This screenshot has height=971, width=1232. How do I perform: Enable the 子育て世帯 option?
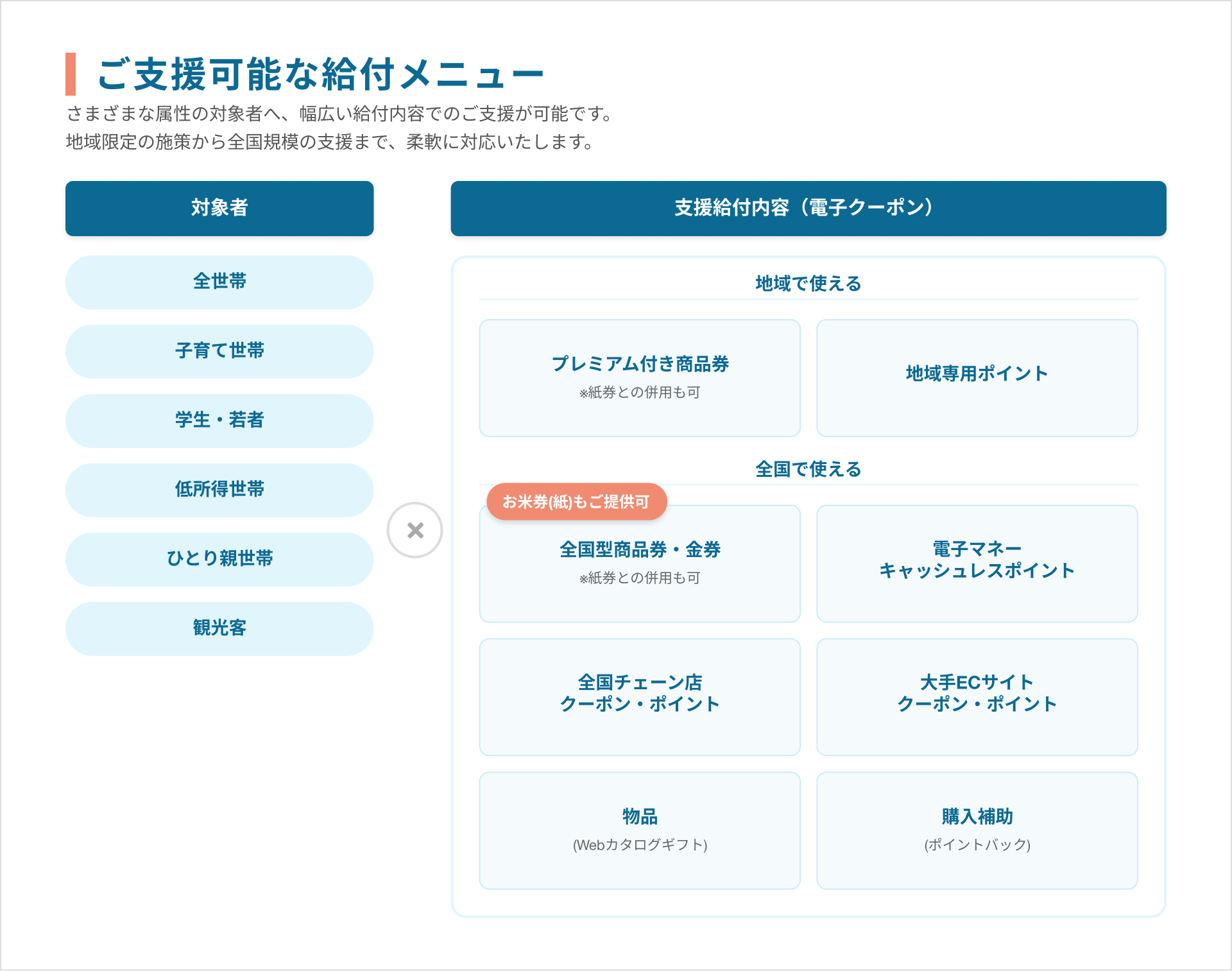(219, 351)
